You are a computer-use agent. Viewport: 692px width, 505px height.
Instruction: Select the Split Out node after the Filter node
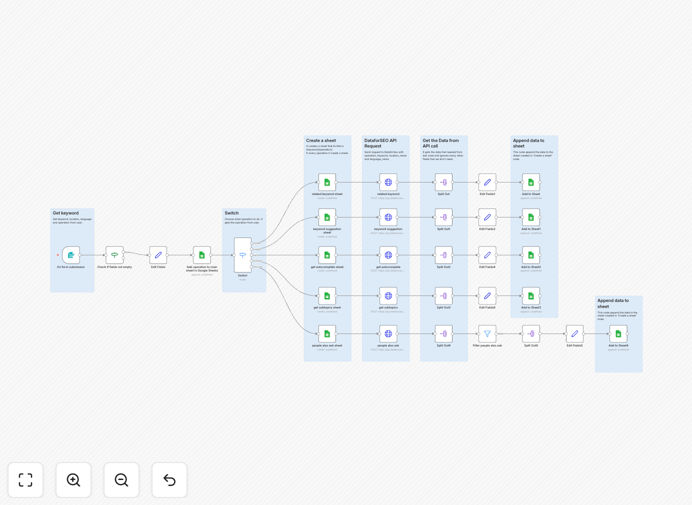(531, 334)
